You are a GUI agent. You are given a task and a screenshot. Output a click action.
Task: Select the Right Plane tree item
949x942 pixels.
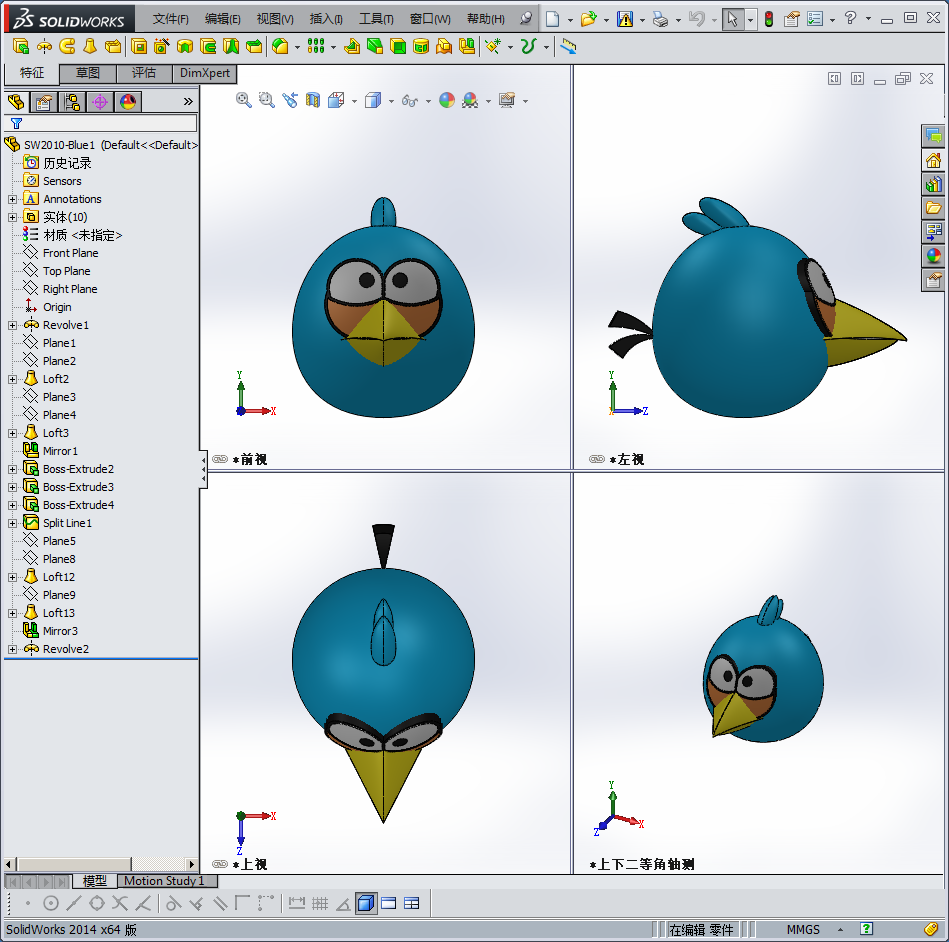click(x=70, y=289)
